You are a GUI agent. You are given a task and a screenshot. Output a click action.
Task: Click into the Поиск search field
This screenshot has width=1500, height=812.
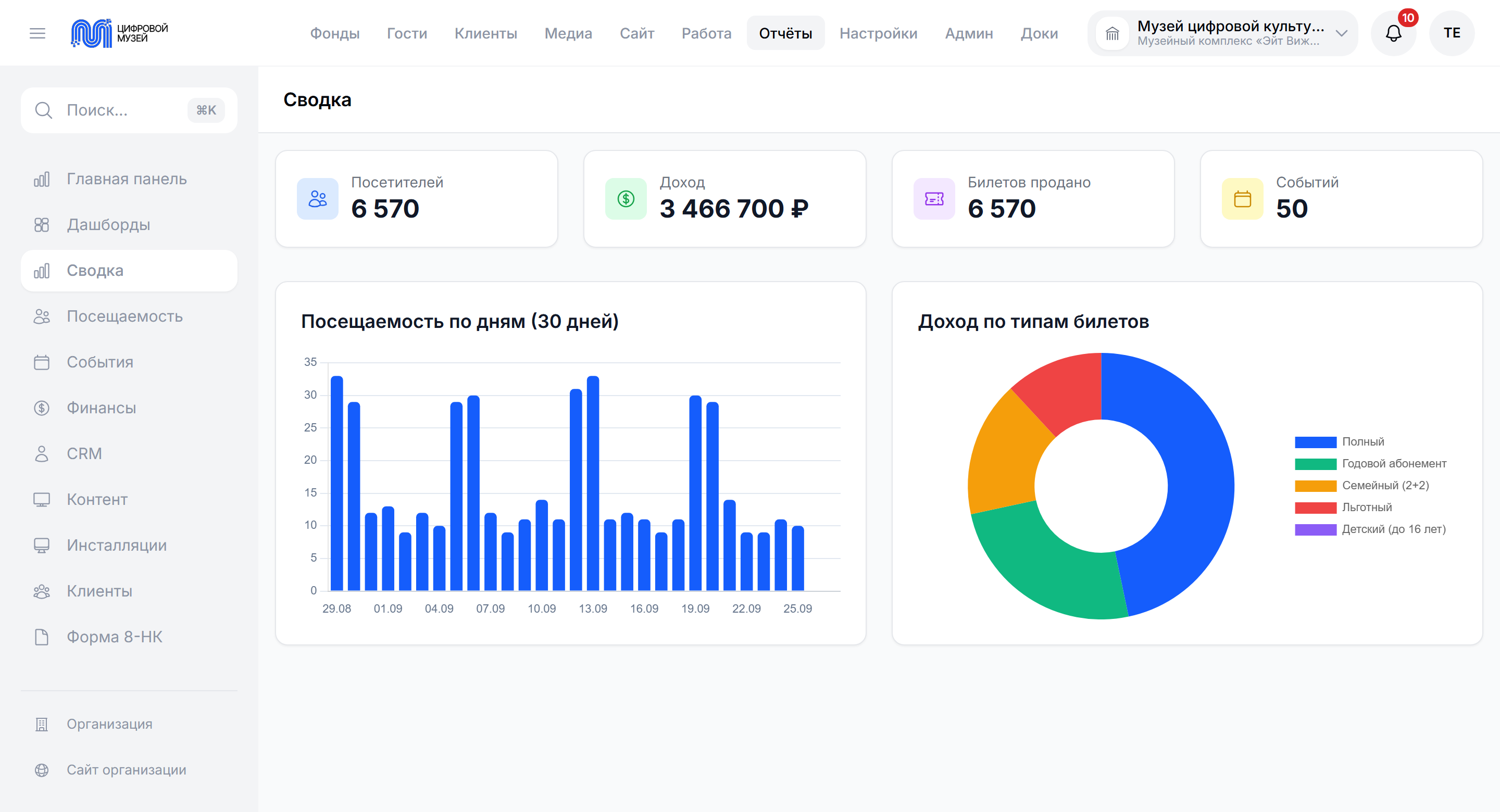pyautogui.click(x=129, y=110)
